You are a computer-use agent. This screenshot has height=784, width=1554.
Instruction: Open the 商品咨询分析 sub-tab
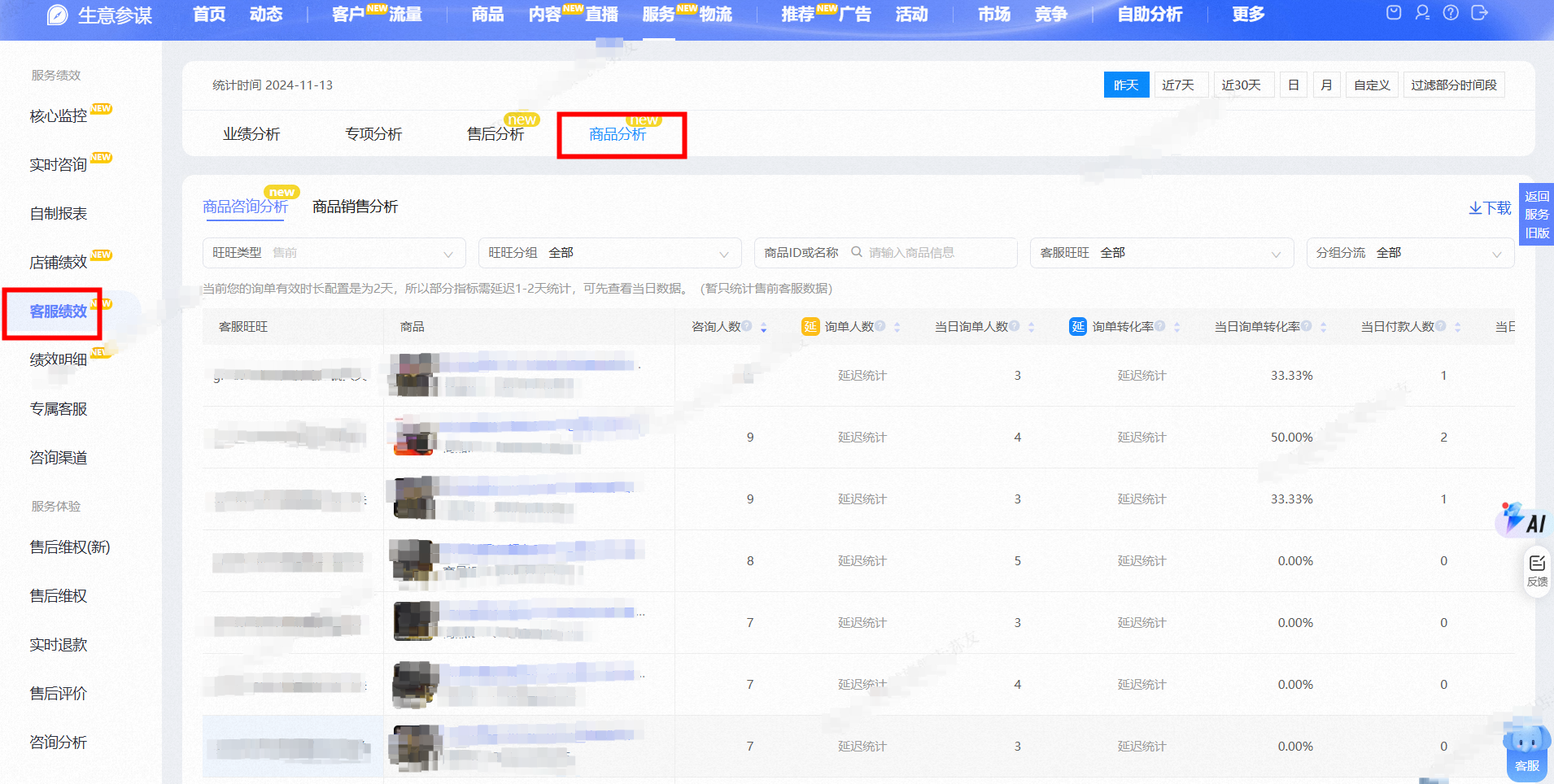tap(246, 207)
